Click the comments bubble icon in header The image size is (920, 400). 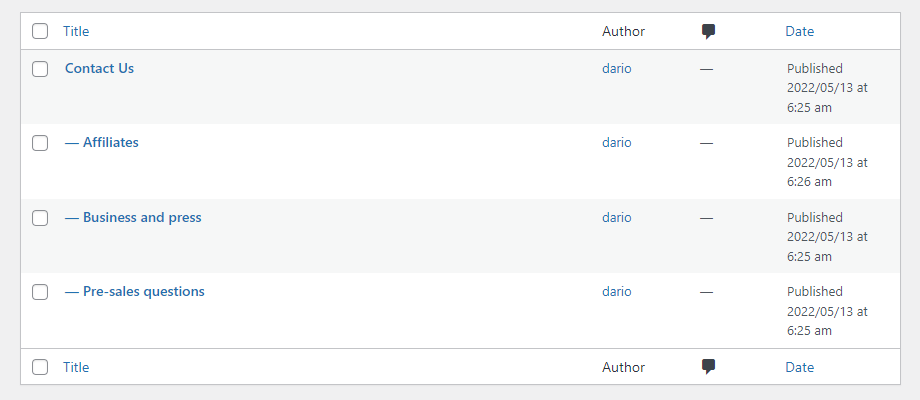[x=708, y=32]
